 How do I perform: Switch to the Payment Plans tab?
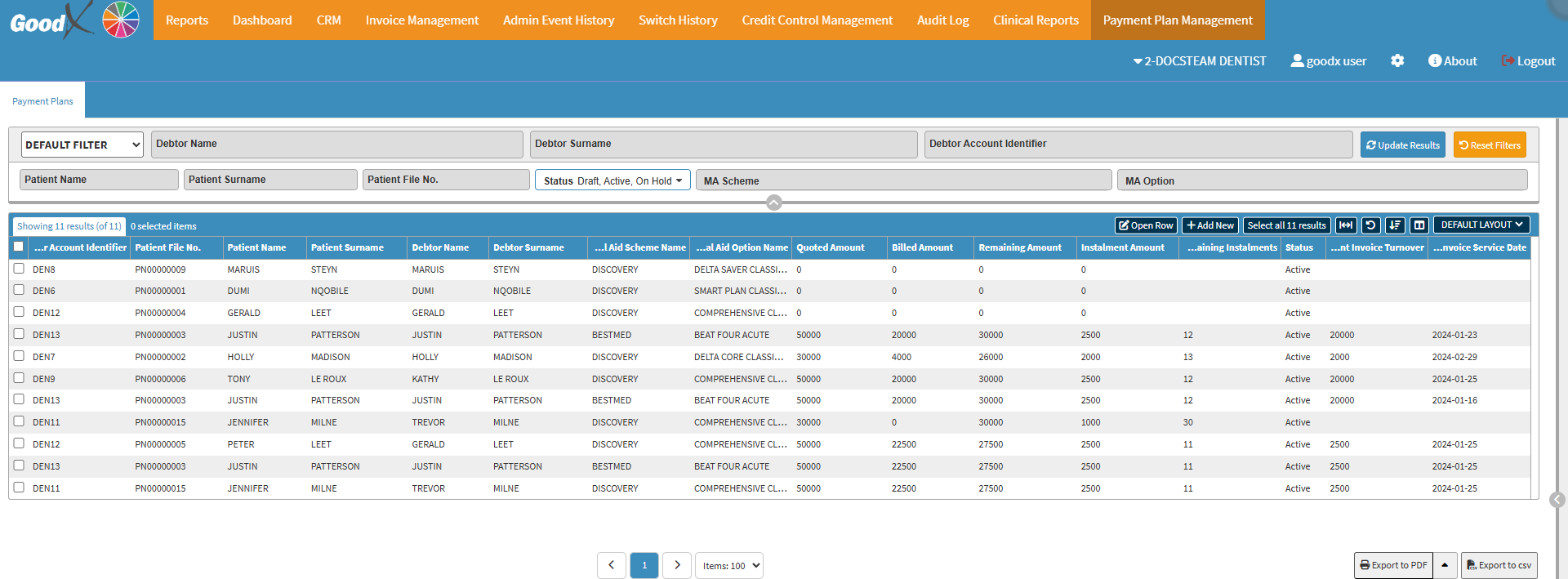[x=42, y=101]
